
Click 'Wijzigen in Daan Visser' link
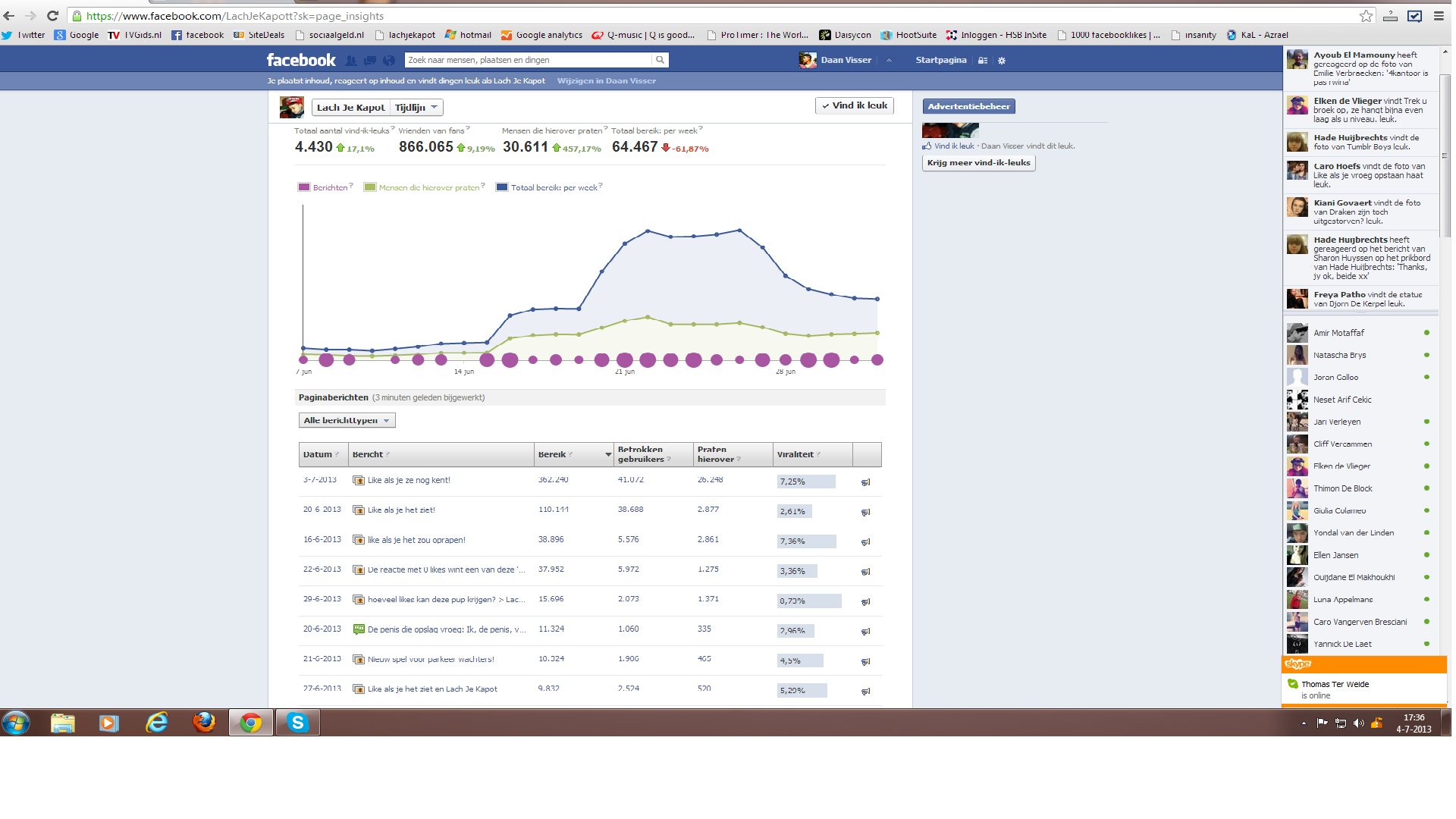[x=607, y=81]
